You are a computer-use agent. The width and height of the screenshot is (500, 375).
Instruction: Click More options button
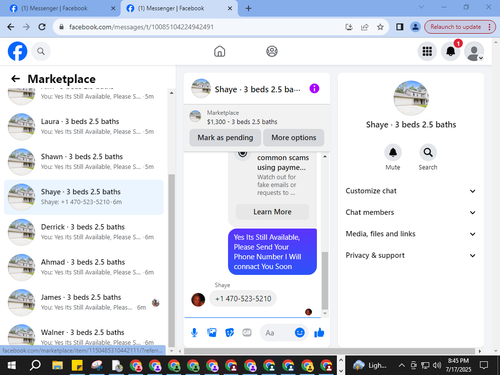pos(294,137)
